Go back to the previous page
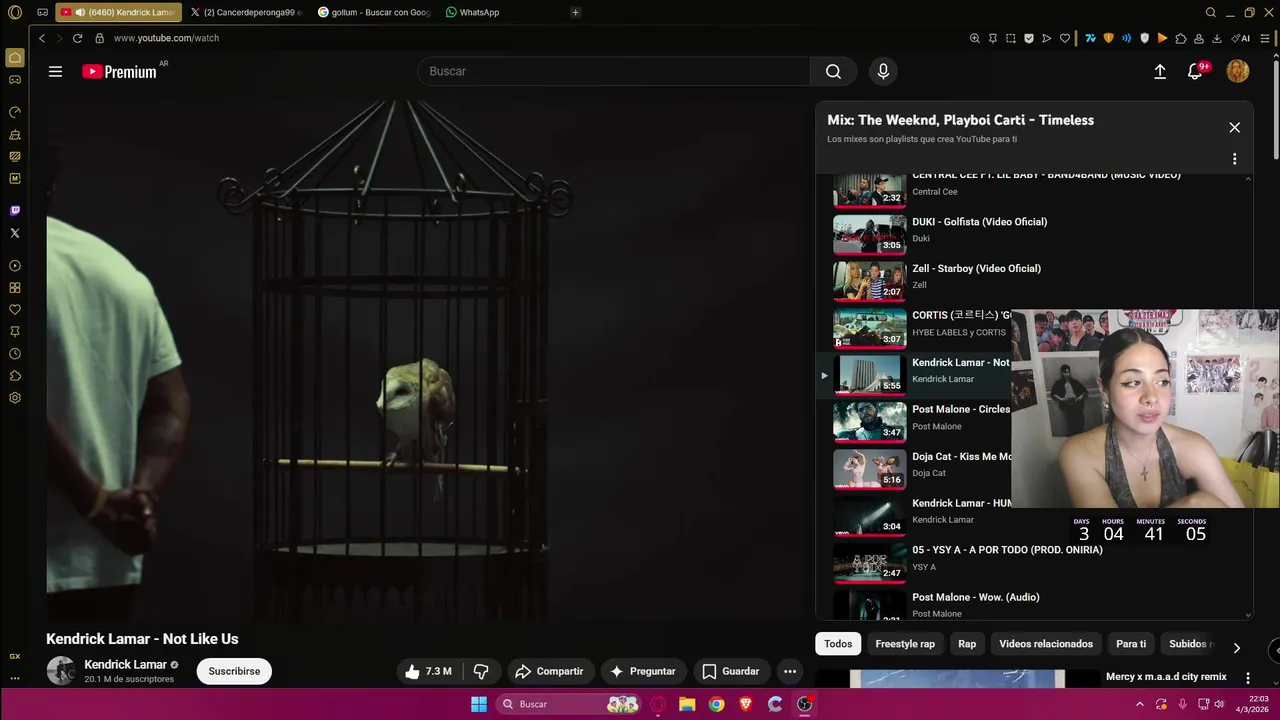 pyautogui.click(x=41, y=38)
